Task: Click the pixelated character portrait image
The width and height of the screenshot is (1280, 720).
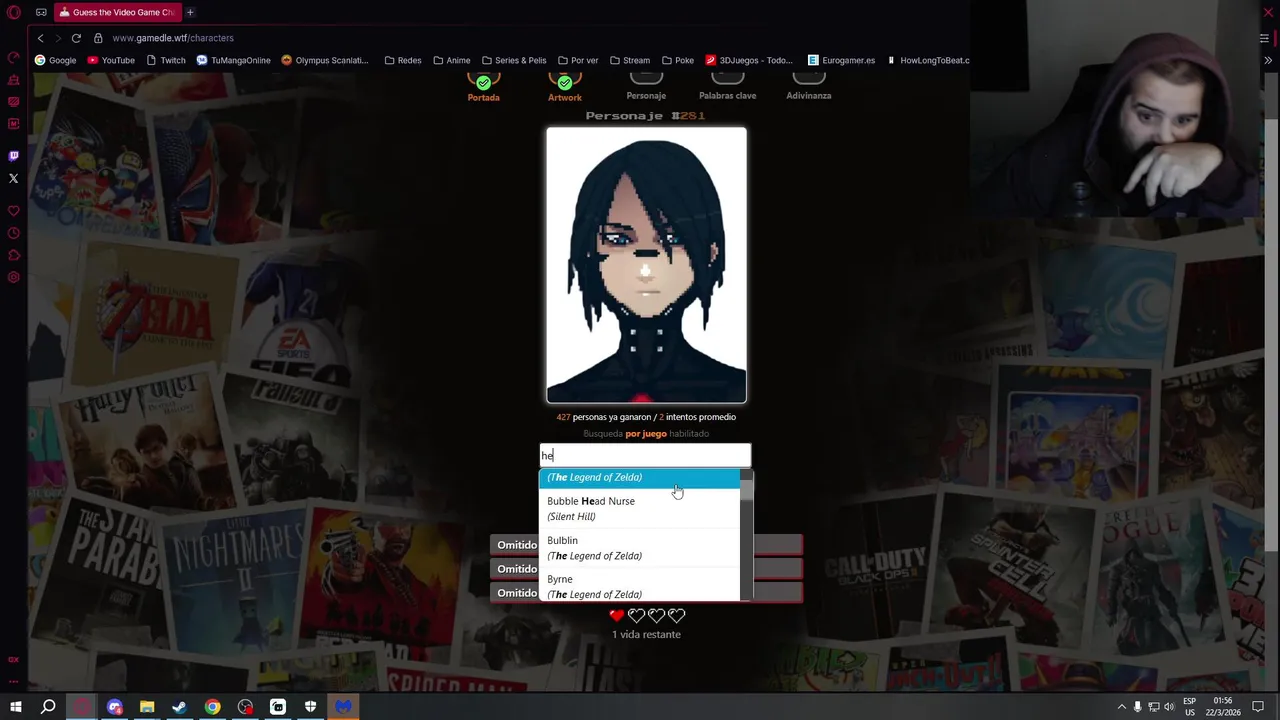Action: [x=646, y=265]
